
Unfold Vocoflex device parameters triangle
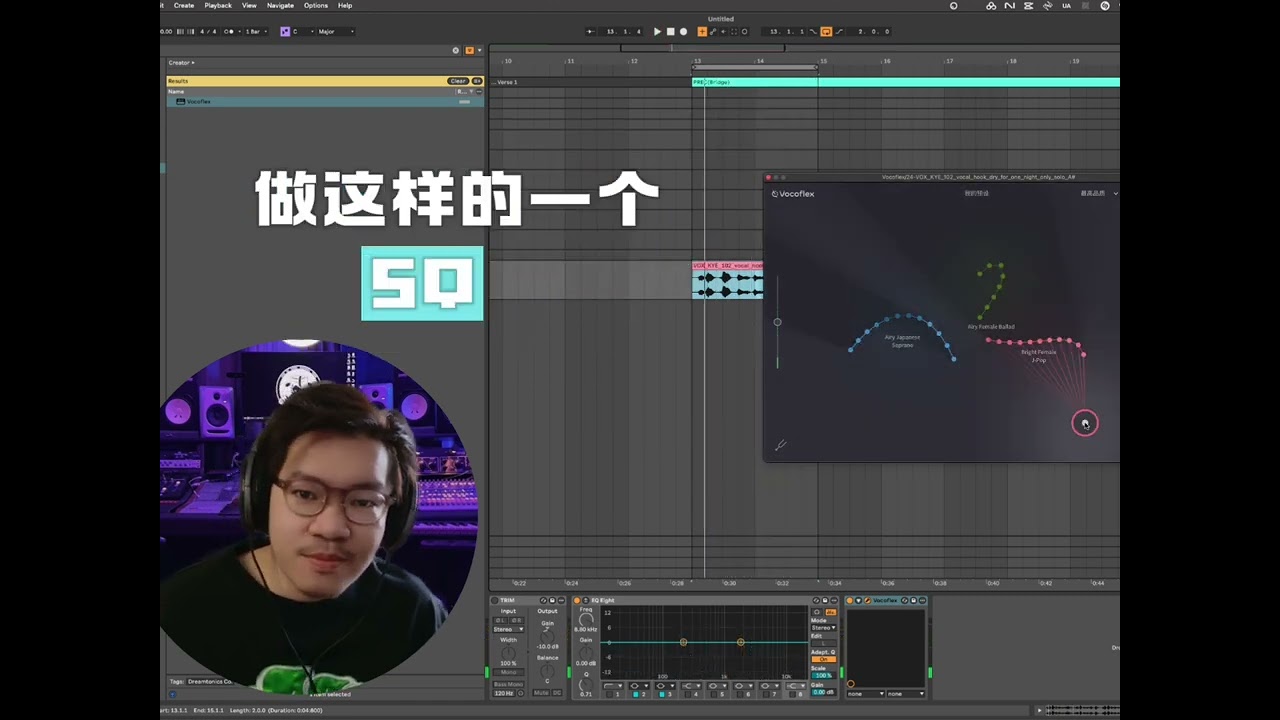[858, 600]
